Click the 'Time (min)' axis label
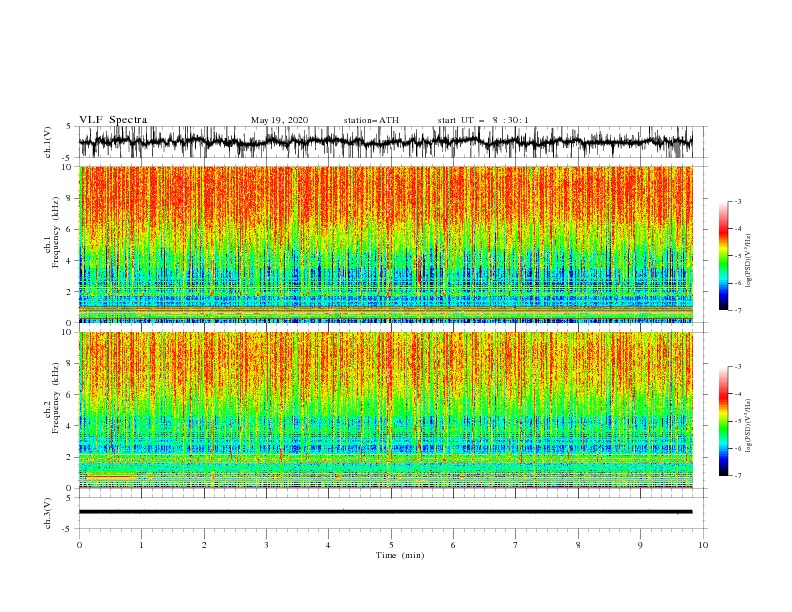 click(400, 555)
